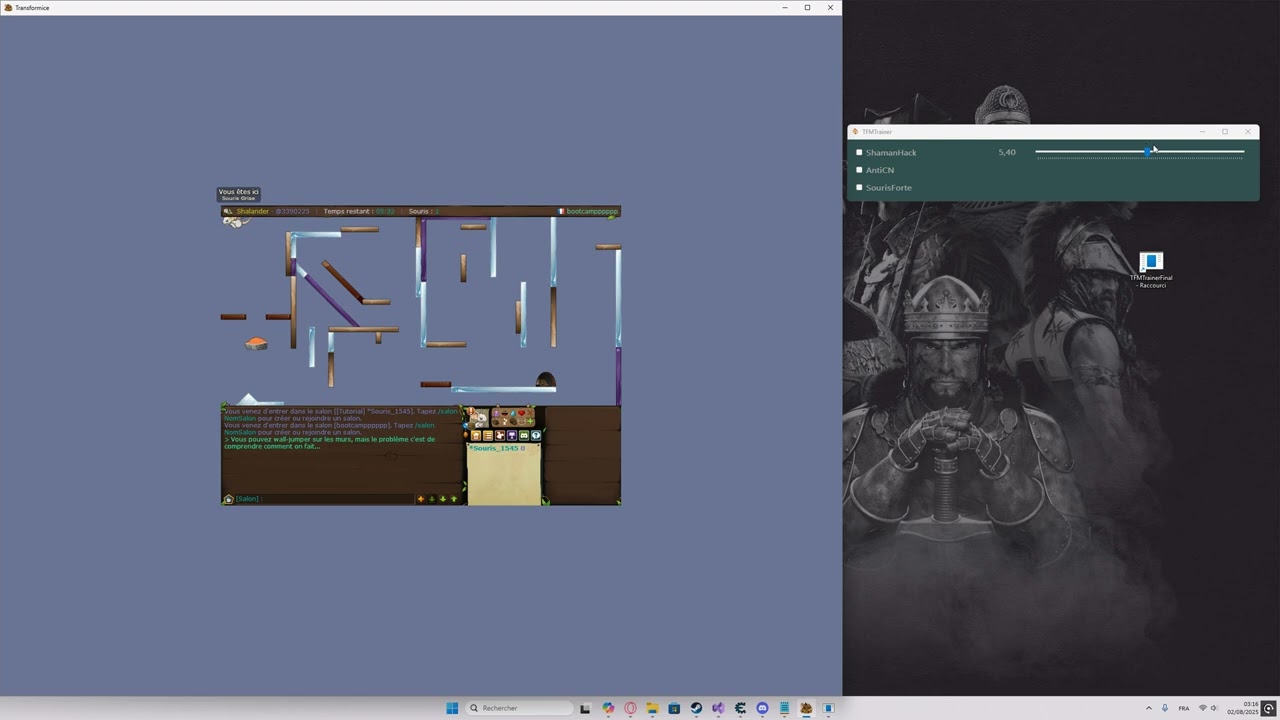Toggle the SourisForte checkbox
This screenshot has height=720, width=1280.
[859, 187]
